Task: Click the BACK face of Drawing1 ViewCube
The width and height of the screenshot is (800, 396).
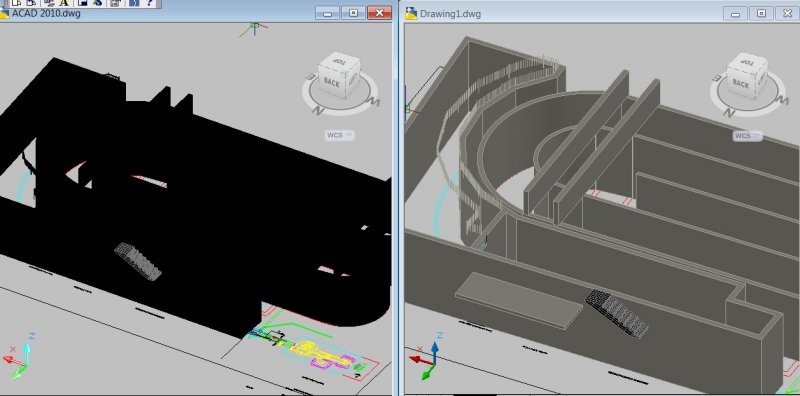Action: (x=740, y=82)
